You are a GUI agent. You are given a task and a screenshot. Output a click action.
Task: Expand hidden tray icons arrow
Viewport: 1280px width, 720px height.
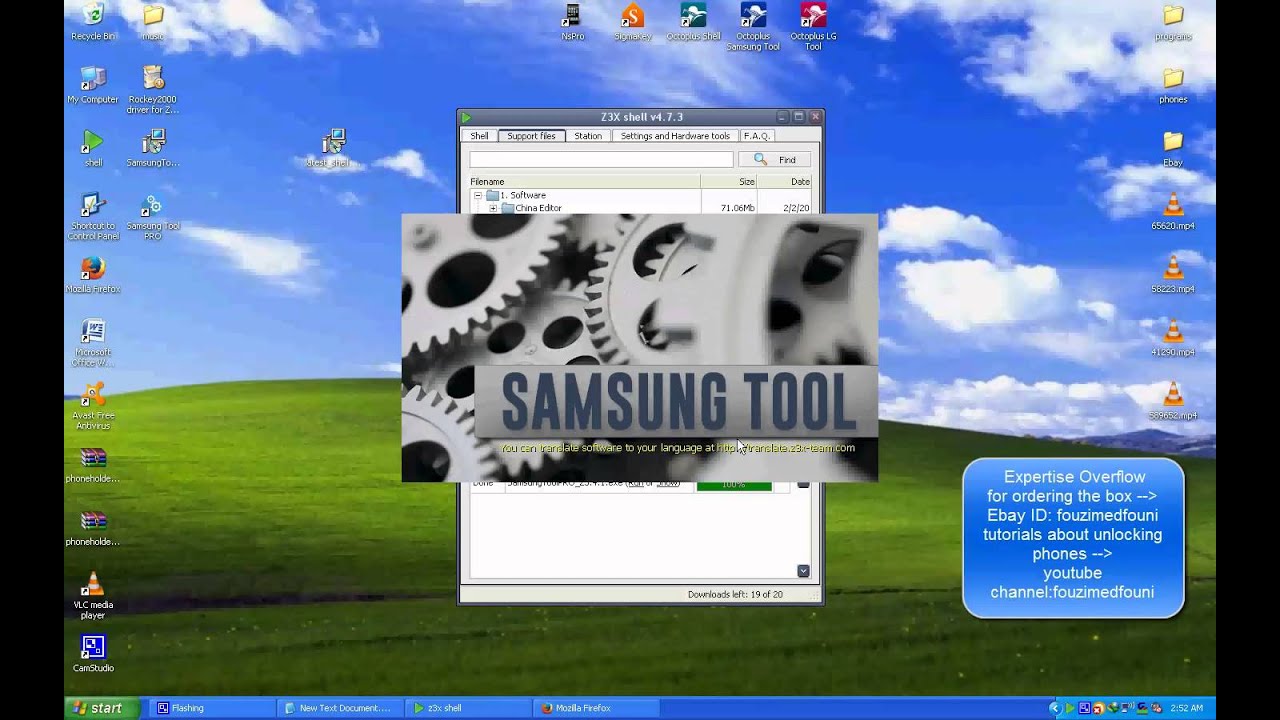pyautogui.click(x=1054, y=708)
